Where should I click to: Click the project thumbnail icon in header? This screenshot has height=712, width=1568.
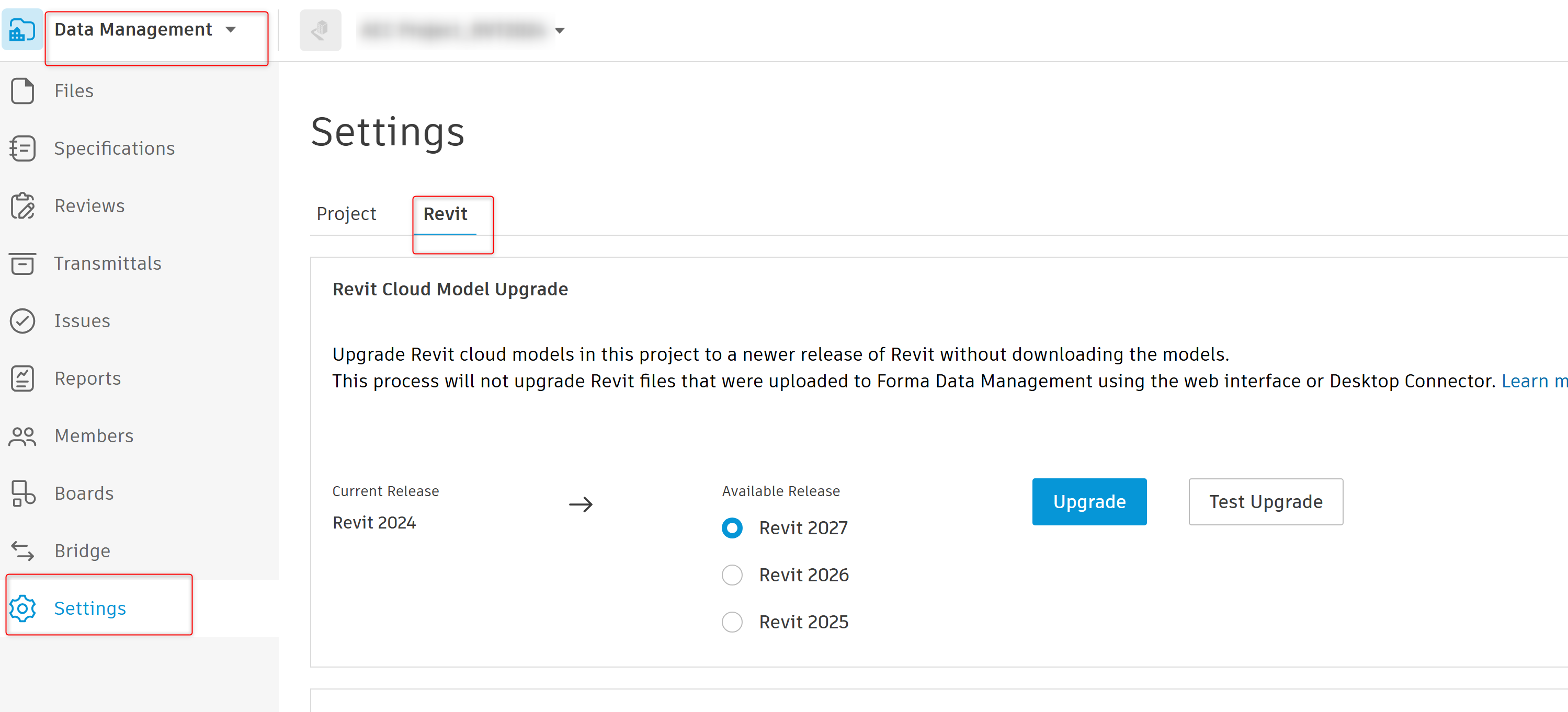point(320,30)
